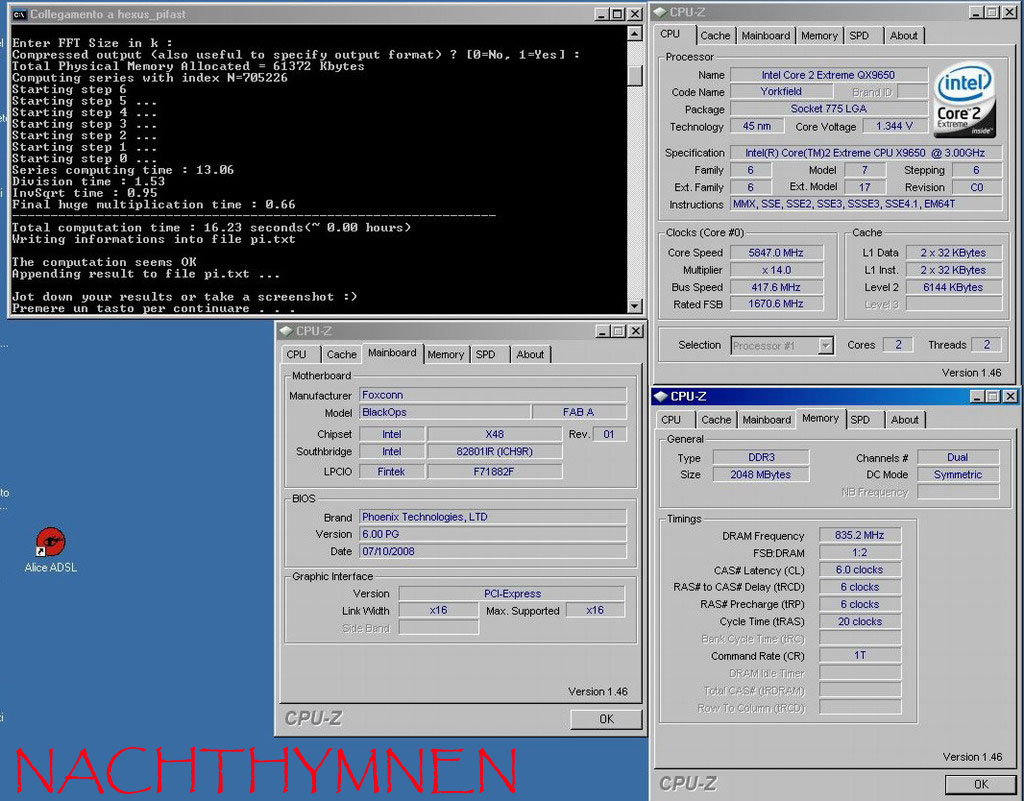This screenshot has height=801, width=1024.
Task: Open the Alice ADSL desktop shortcut
Action: coord(50,550)
